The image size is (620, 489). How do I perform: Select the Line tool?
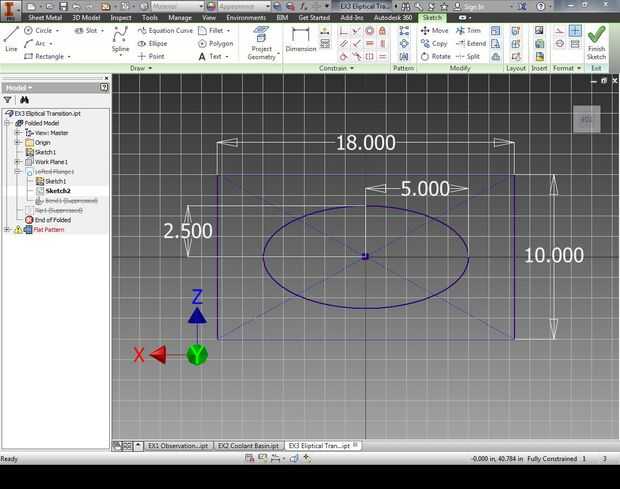pos(11,39)
